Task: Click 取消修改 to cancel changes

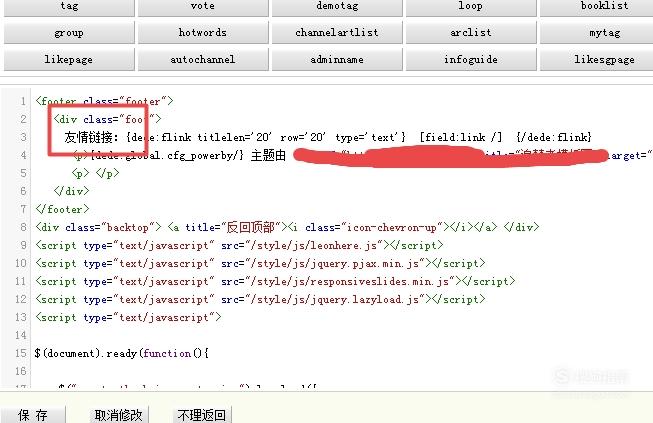Action: tap(119, 415)
